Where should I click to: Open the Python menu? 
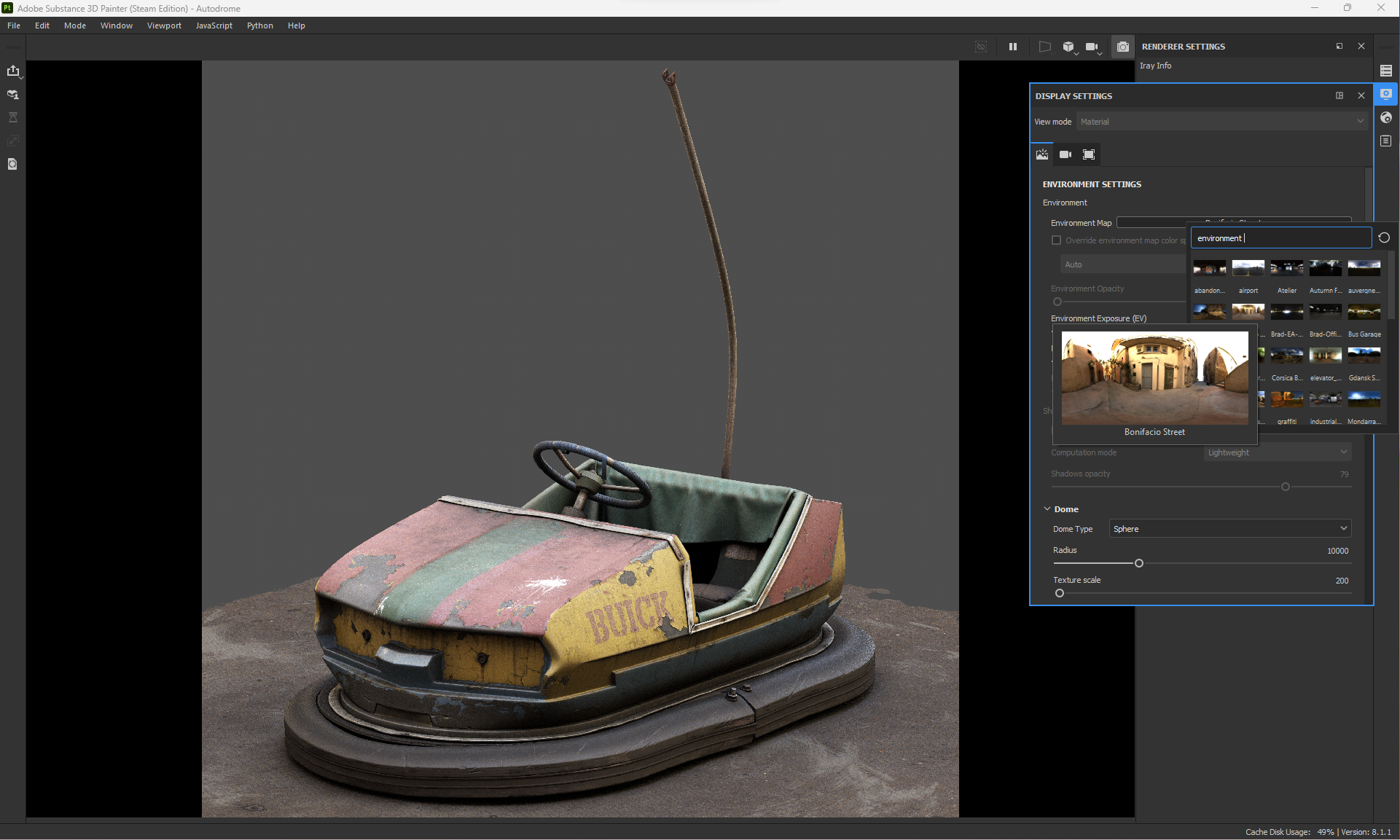pos(260,25)
